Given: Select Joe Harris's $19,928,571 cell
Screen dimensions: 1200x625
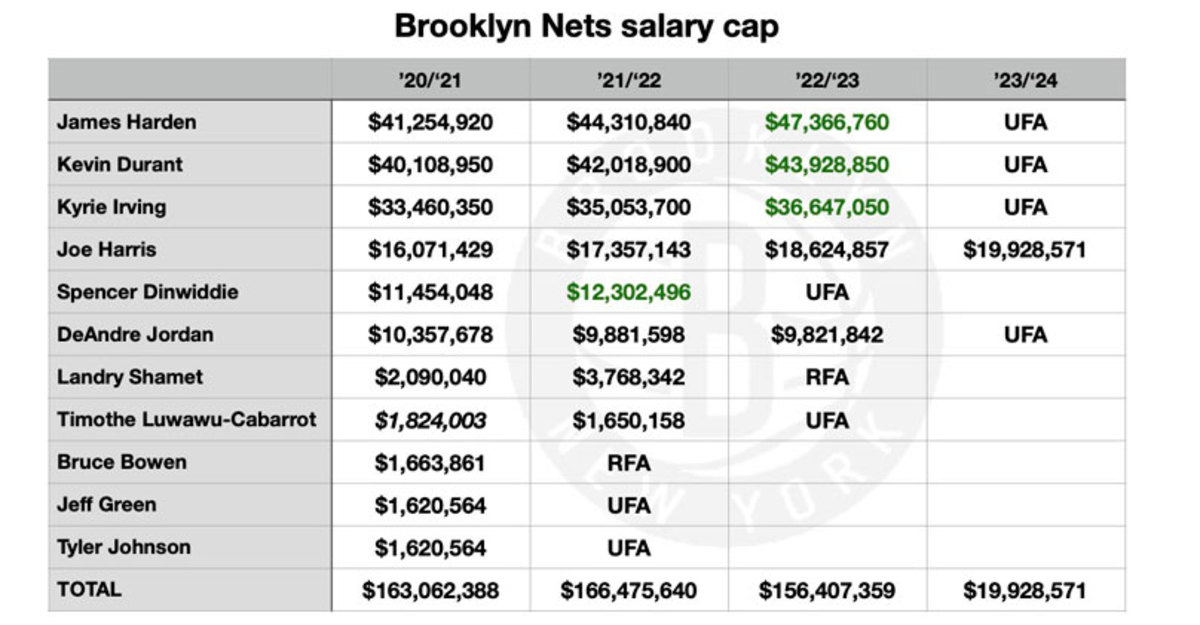Looking at the screenshot, I should [x=1025, y=249].
